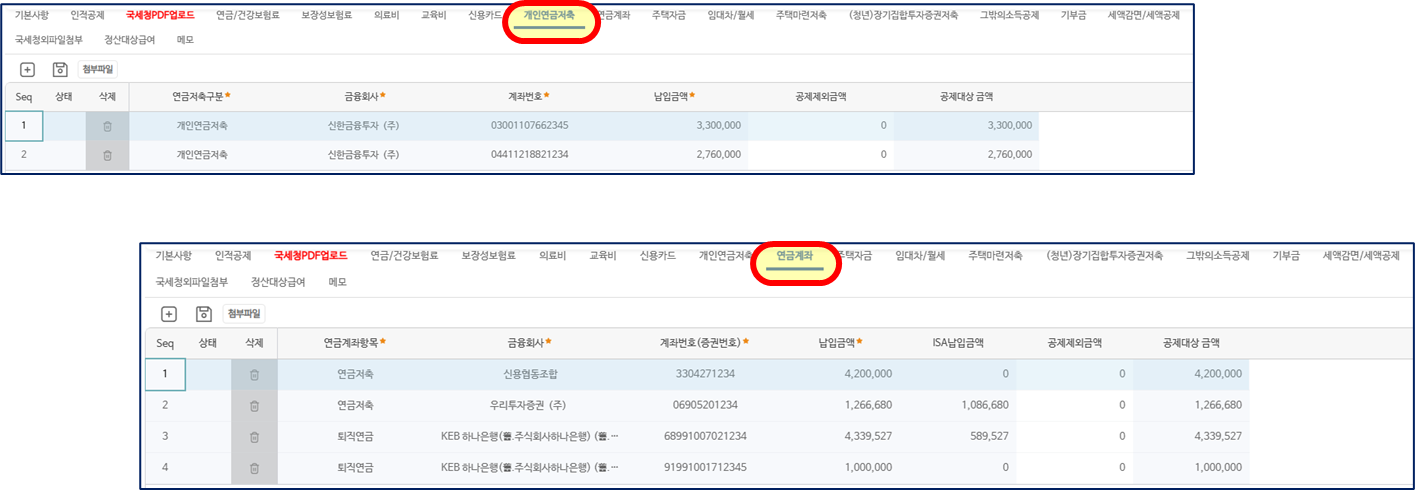Click the 계좌번호(증권번호) column header
Screen dimensions: 1415x490
click(x=704, y=343)
